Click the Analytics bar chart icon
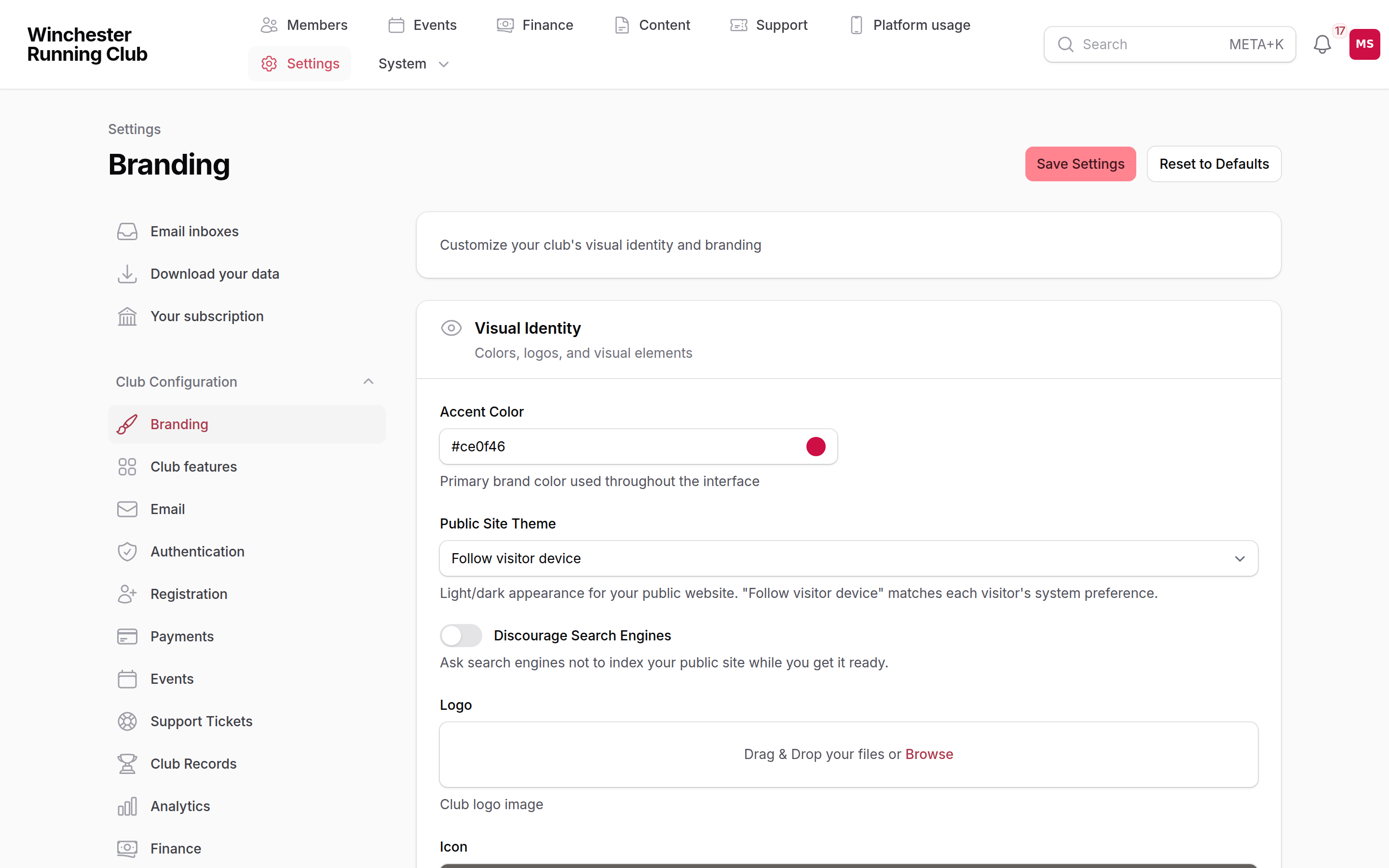 coord(127,807)
